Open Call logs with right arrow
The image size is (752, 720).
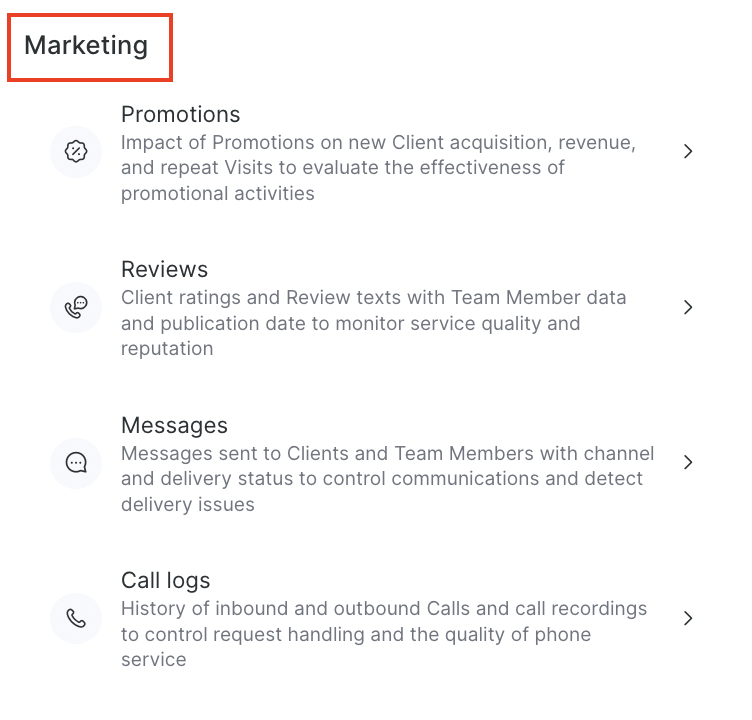tap(688, 618)
